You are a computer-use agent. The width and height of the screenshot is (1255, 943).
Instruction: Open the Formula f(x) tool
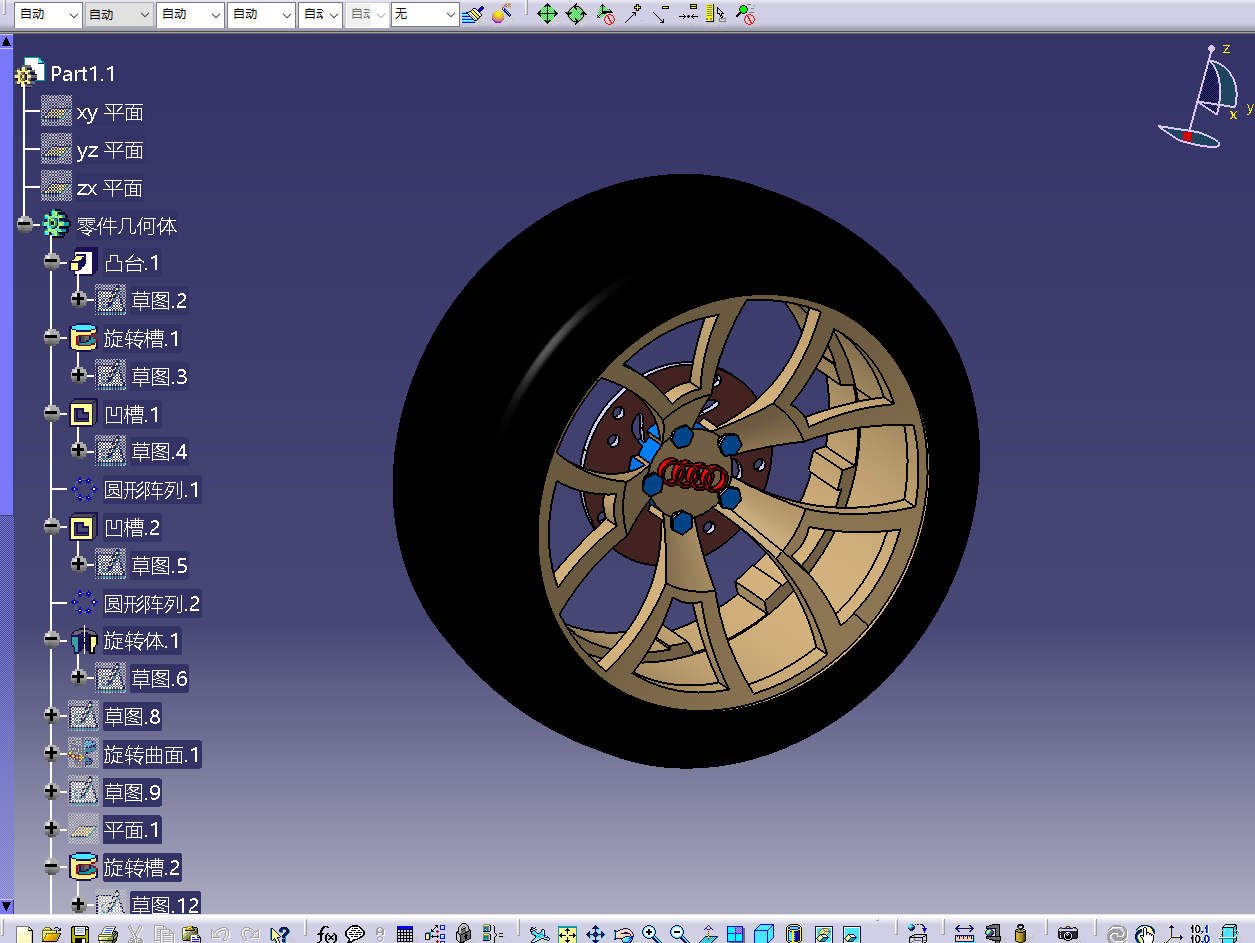tap(327, 934)
